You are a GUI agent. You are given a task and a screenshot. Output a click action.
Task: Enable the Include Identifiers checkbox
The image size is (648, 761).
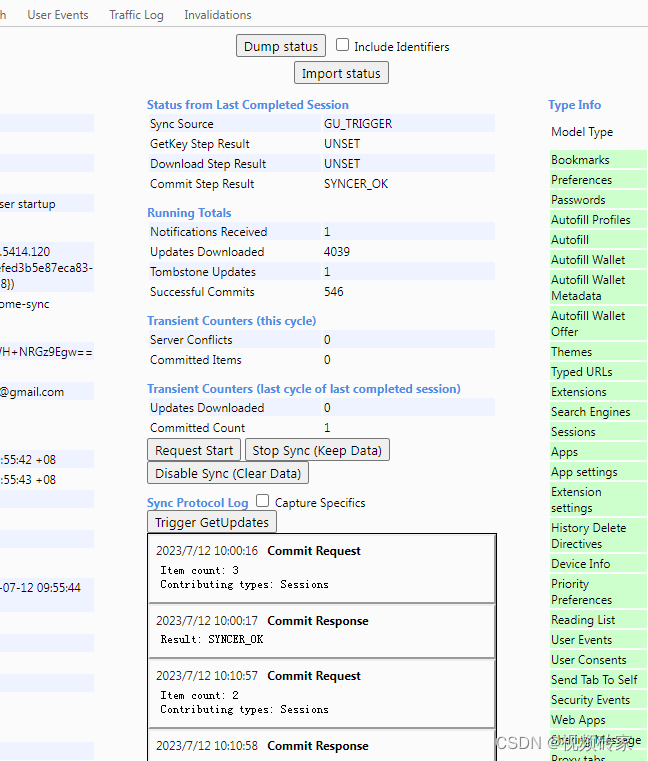pos(342,45)
